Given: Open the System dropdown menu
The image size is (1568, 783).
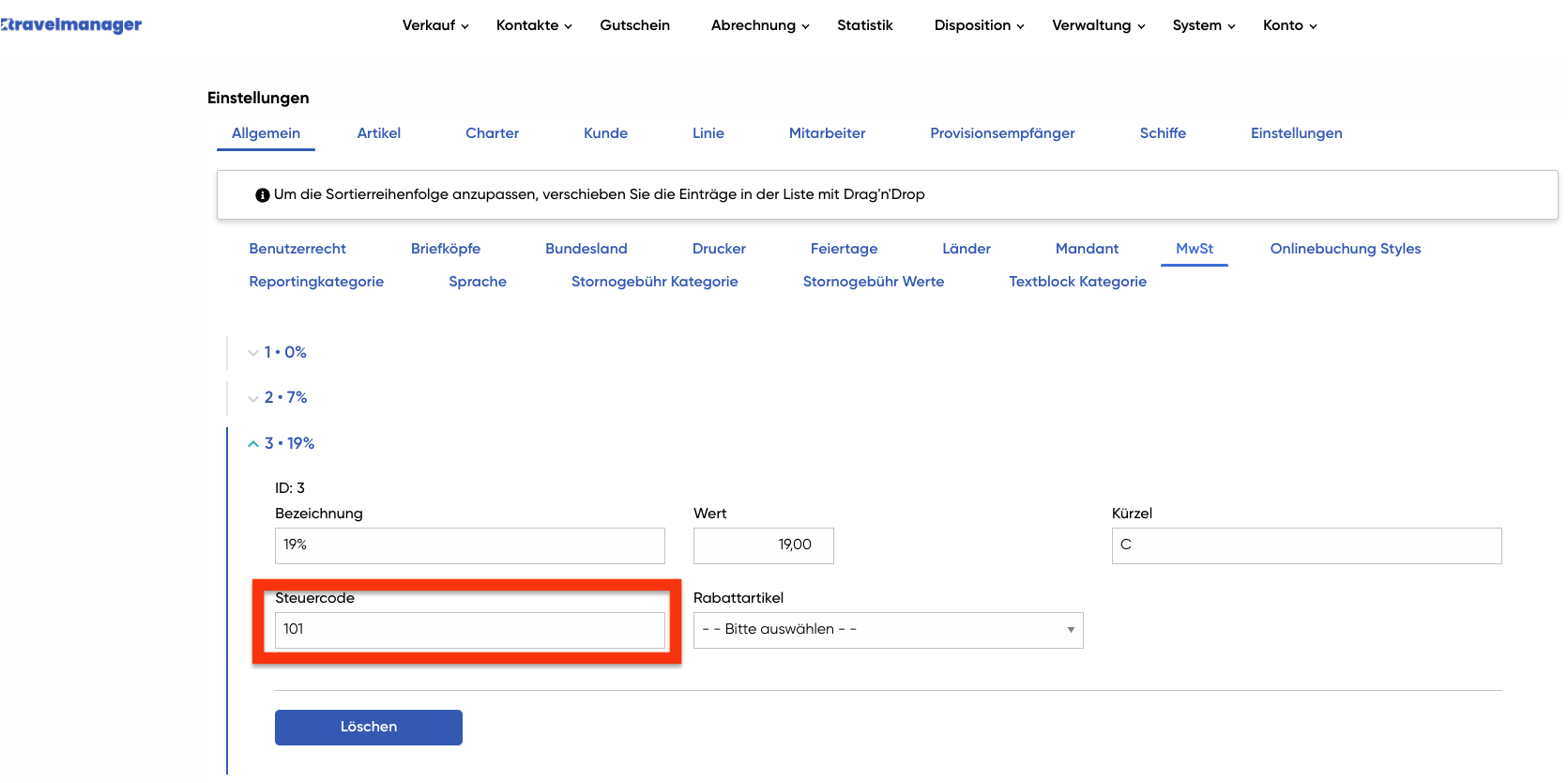Looking at the screenshot, I should 1204,25.
